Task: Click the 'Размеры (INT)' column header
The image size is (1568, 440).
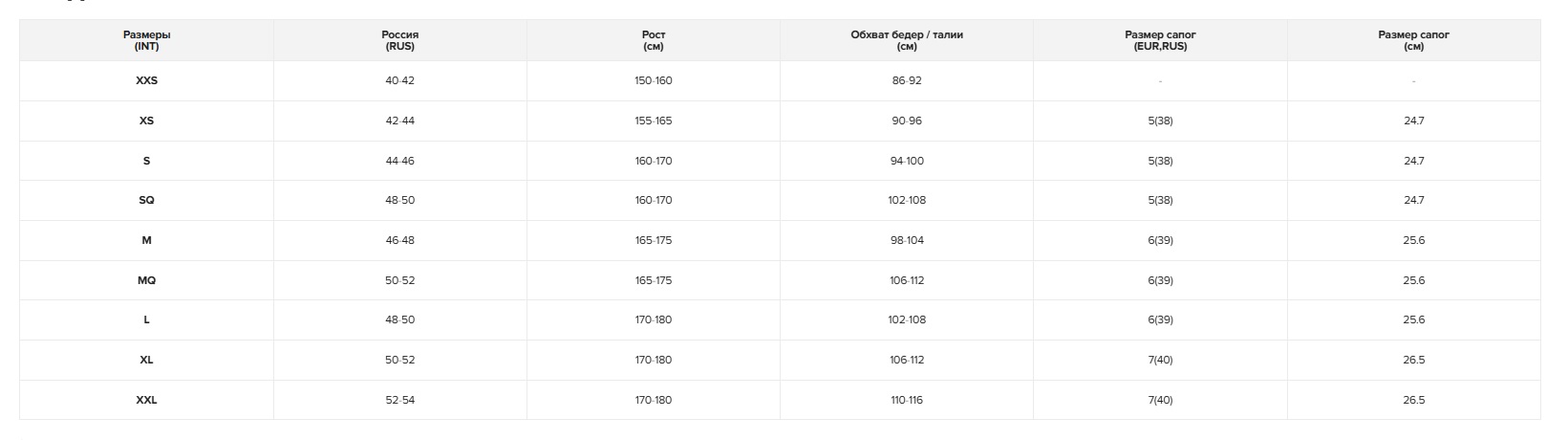Action: point(146,40)
